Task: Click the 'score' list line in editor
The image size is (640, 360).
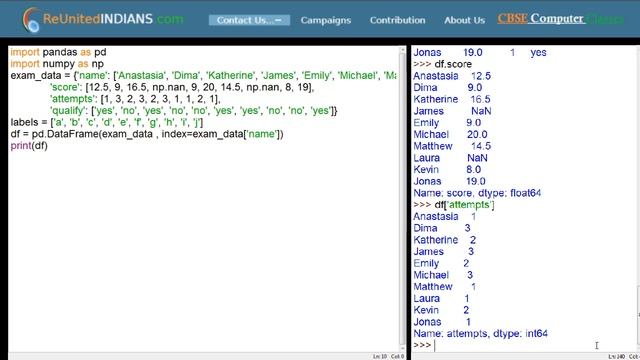Action: pyautogui.click(x=182, y=87)
